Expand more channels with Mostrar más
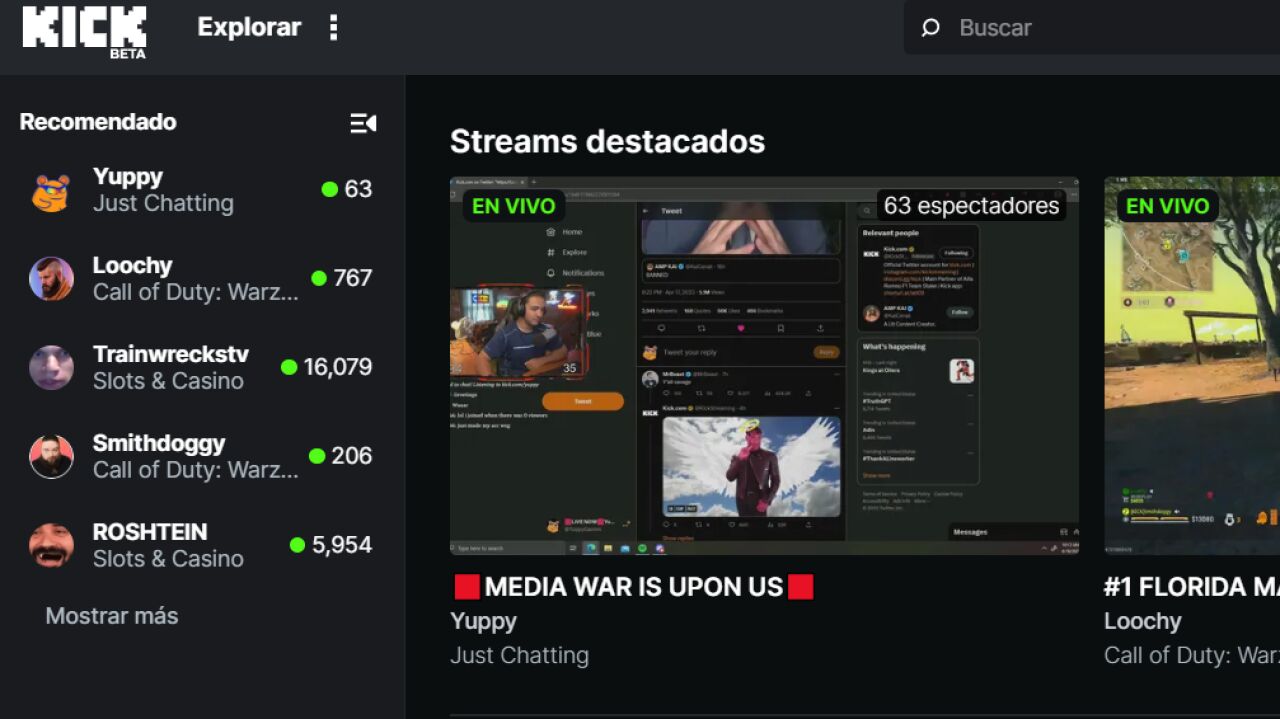This screenshot has height=719, width=1280. pos(111,616)
